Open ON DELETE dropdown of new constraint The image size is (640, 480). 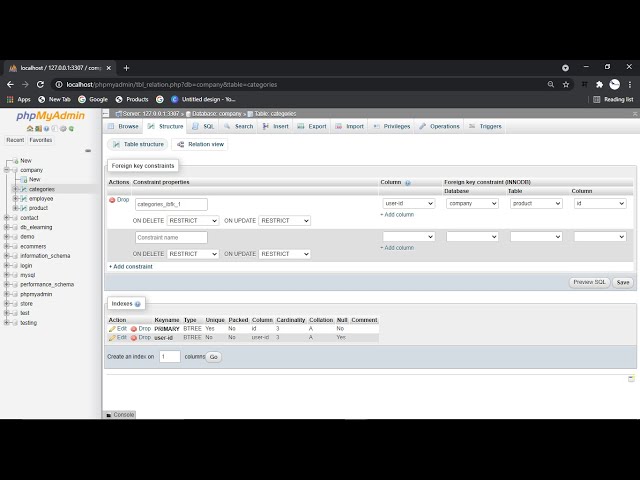point(193,254)
